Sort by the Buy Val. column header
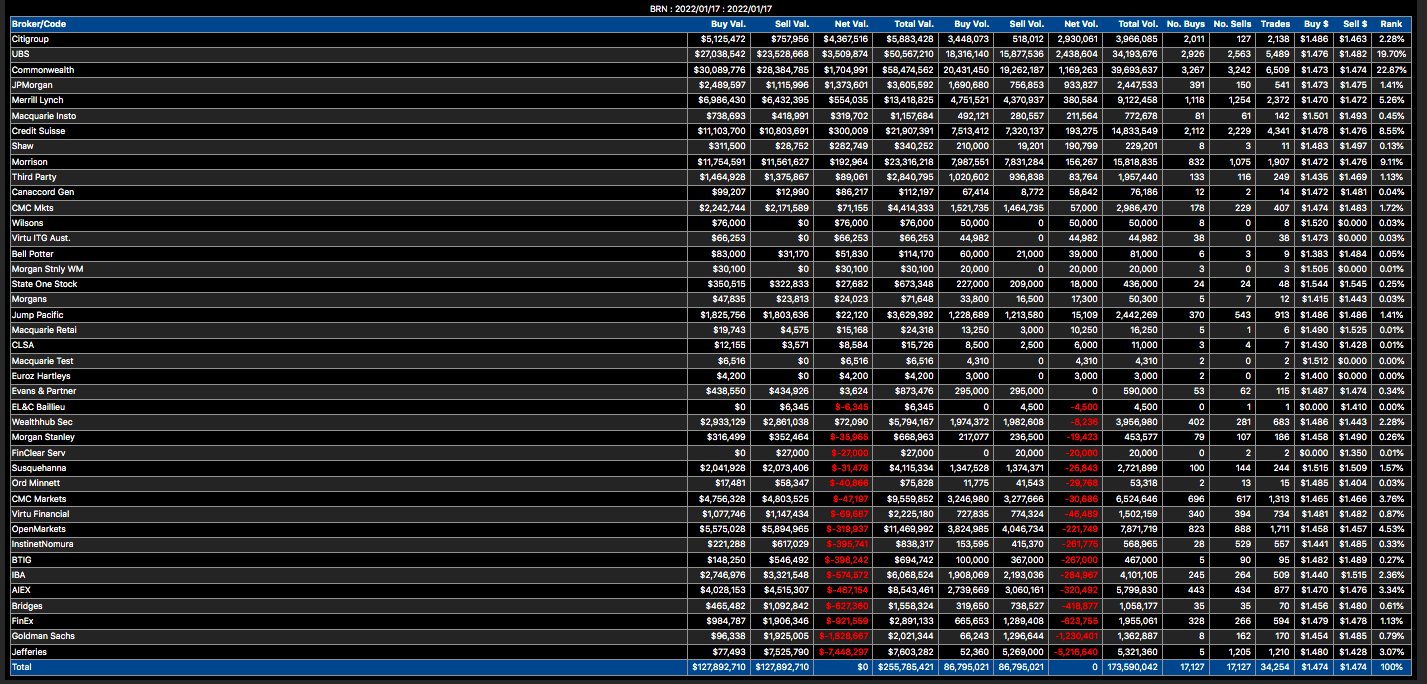Screen dimensions: 1427x684 (x=728, y=23)
